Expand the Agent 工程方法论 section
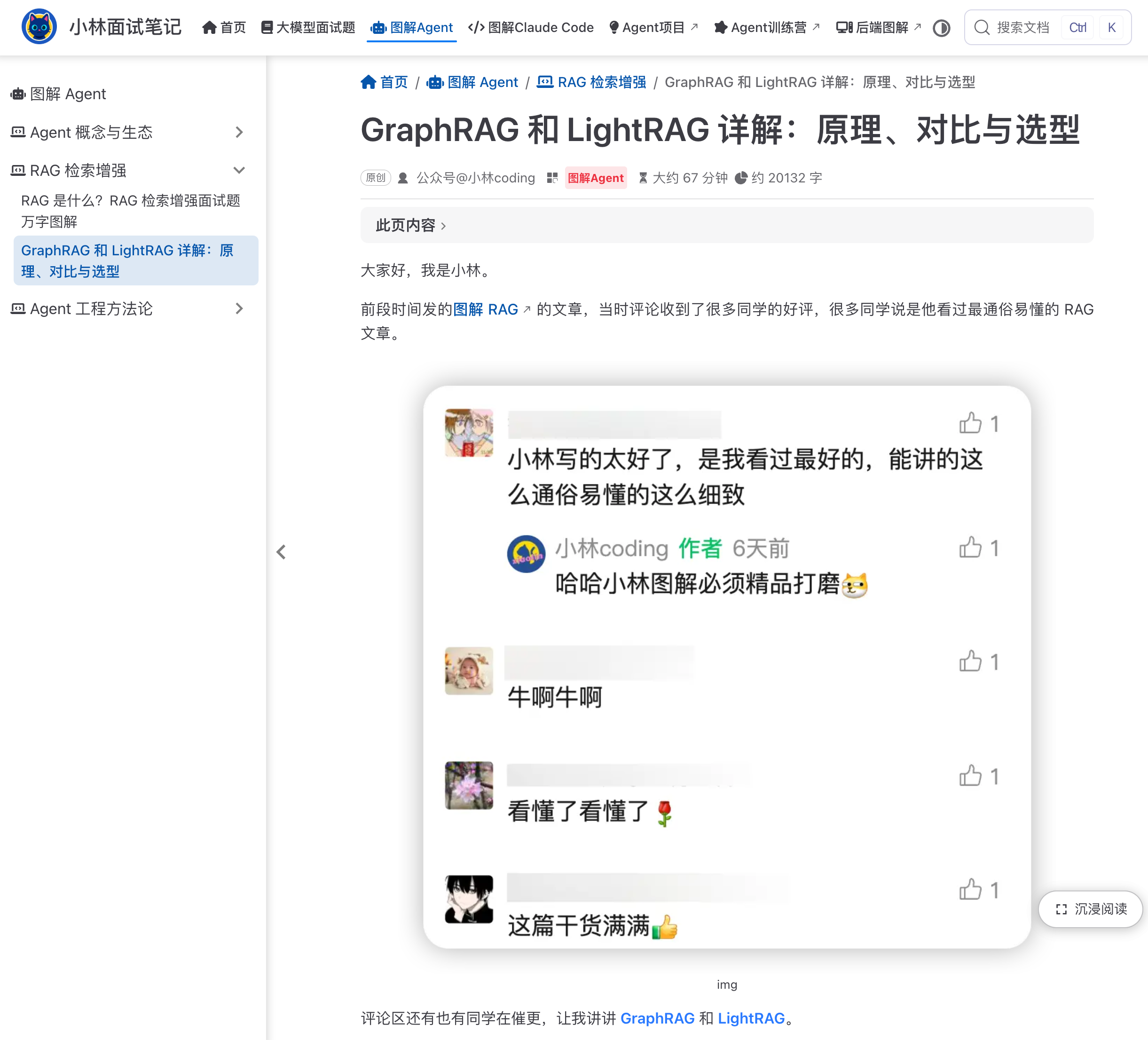 [x=128, y=309]
